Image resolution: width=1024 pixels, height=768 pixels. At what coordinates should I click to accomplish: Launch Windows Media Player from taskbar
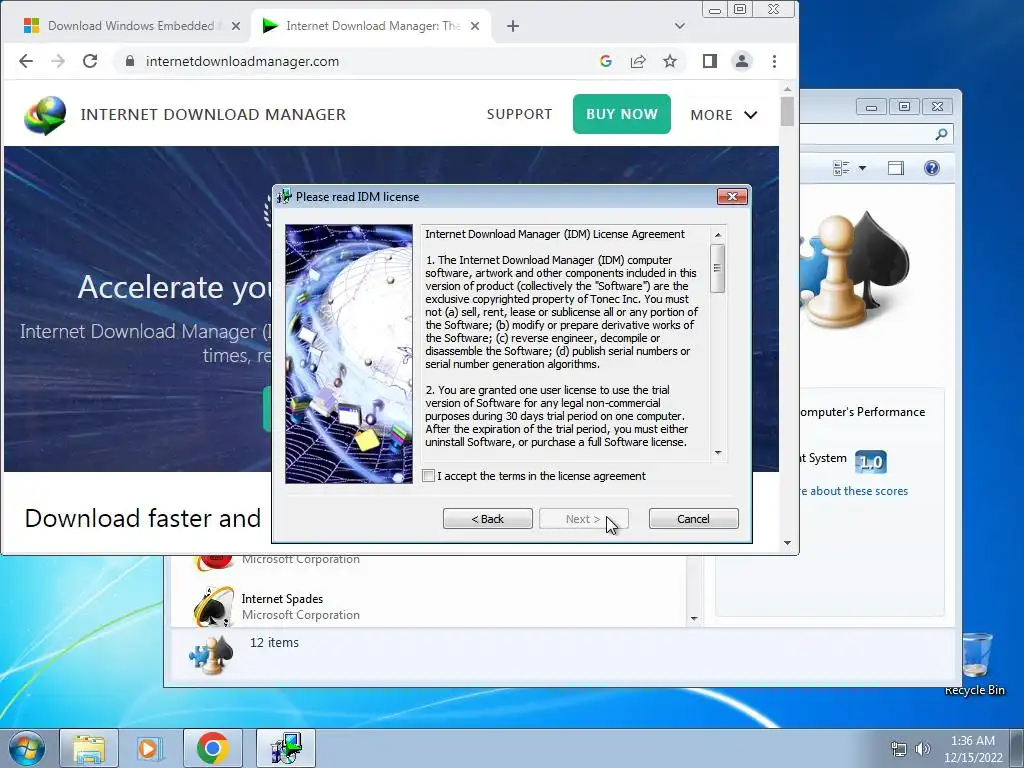coord(150,748)
